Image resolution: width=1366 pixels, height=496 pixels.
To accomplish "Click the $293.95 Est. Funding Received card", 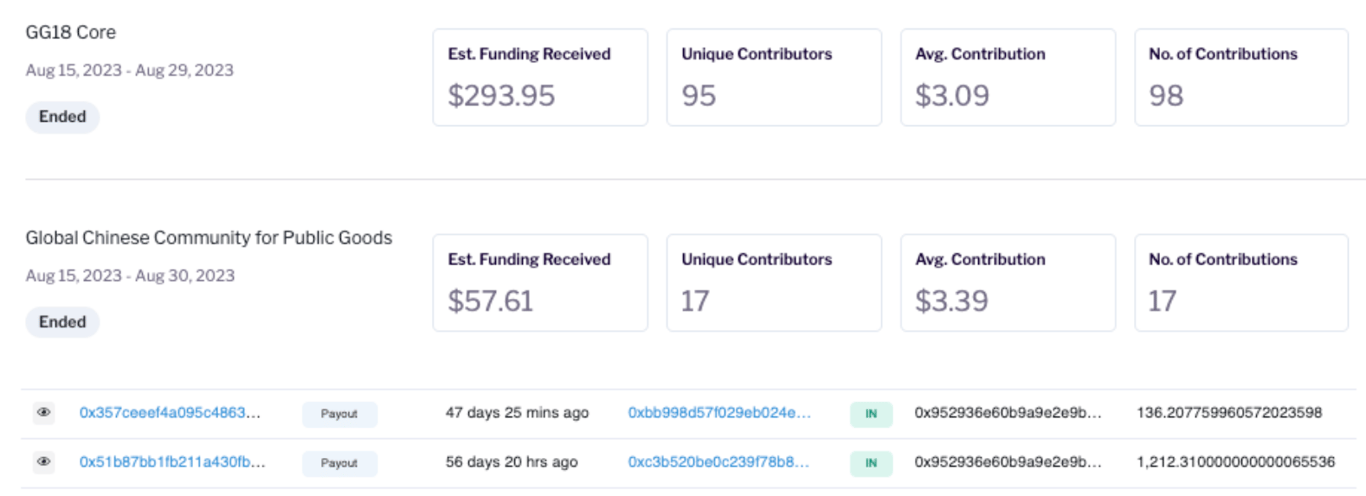I will point(540,77).
